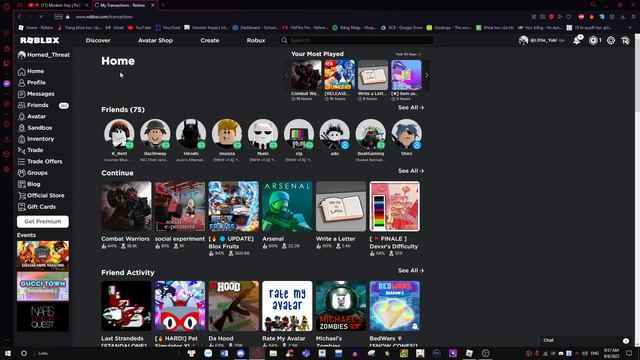The height and width of the screenshot is (360, 640).
Task: Open Avatar in the sidebar
Action: tap(32, 116)
